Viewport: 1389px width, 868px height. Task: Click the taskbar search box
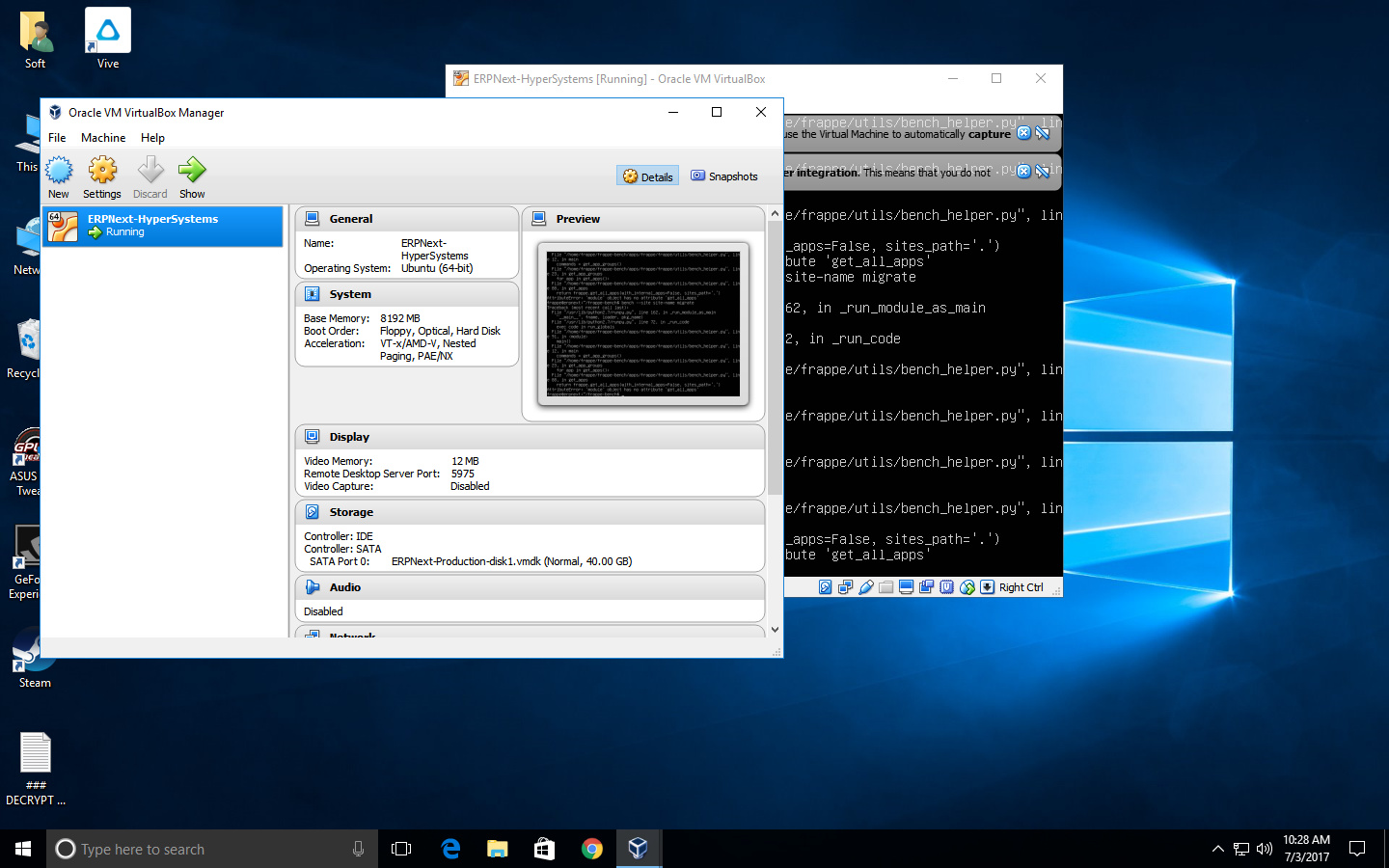(212, 849)
